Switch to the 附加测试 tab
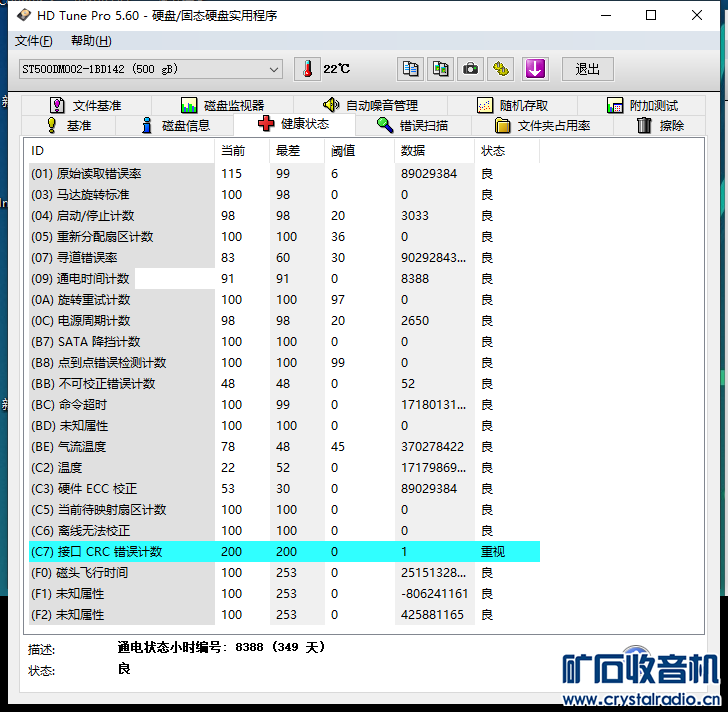The image size is (728, 712). (x=642, y=105)
